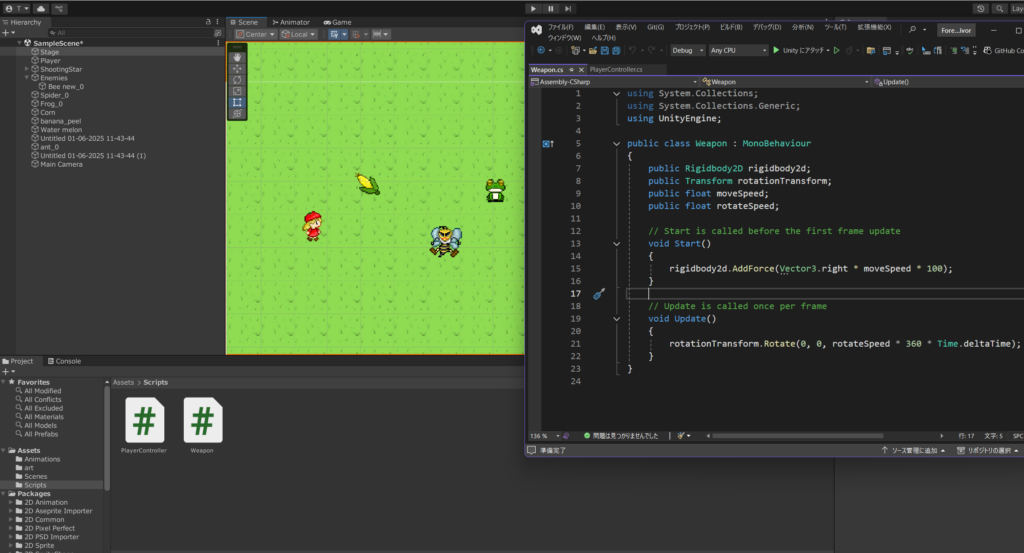Expand the ShootingStar object in Hierarchy

(x=27, y=69)
